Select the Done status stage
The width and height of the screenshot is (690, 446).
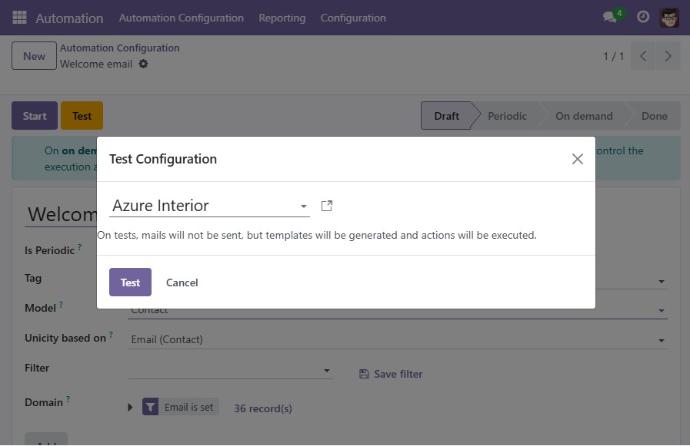pos(654,116)
